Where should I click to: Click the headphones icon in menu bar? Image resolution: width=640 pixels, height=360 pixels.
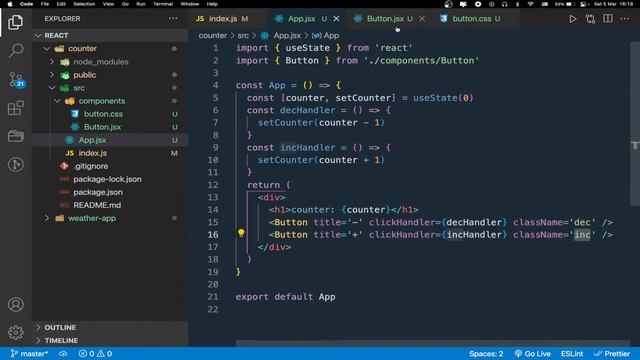(x=504, y=4)
